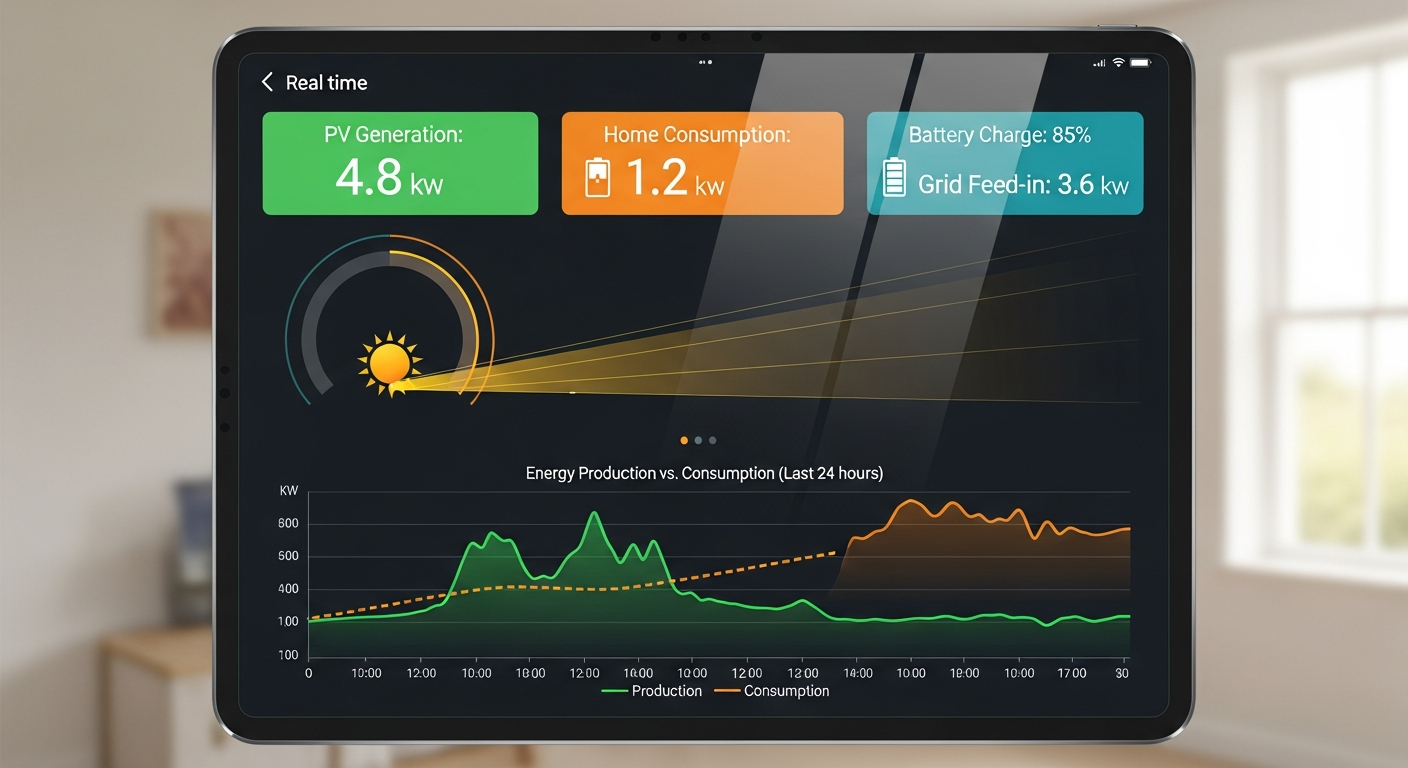Click the sun icon in the gauge

click(389, 362)
